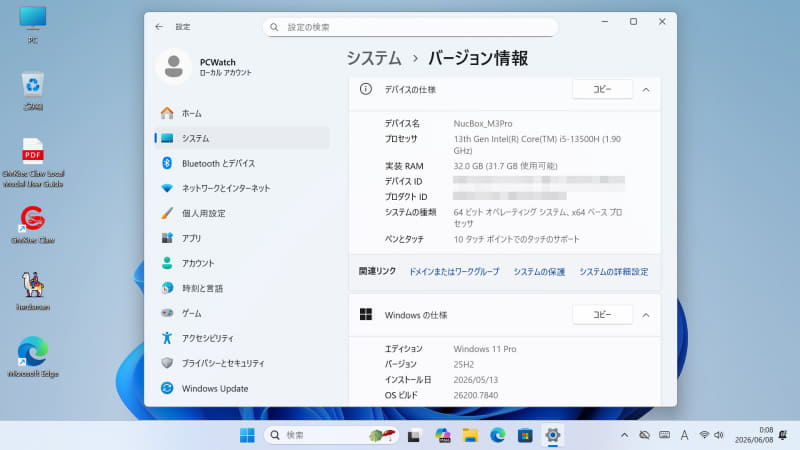Image resolution: width=800 pixels, height=450 pixels.
Task: Click the アクセシビリティ figure icon
Action: click(x=167, y=338)
